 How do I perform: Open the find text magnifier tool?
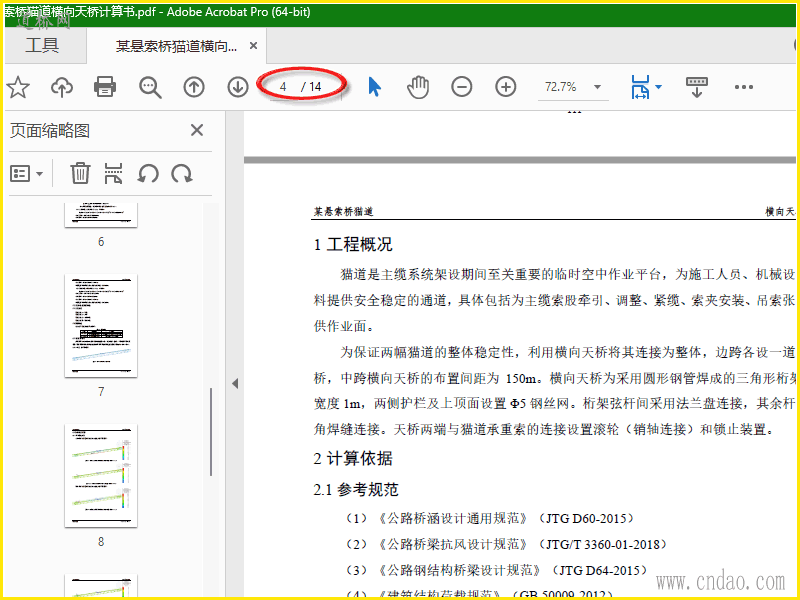150,87
